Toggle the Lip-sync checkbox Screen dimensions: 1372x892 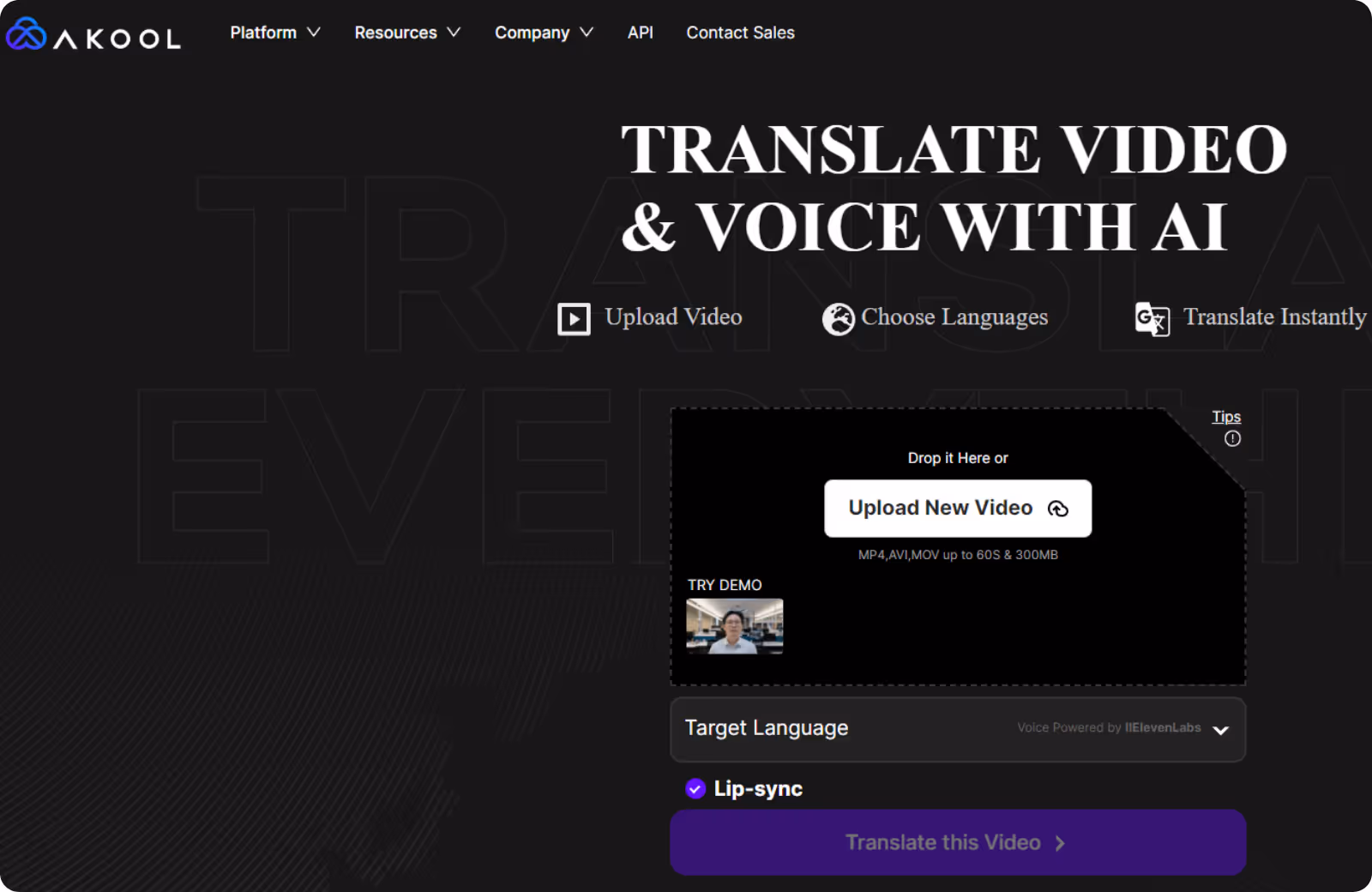[x=695, y=788]
